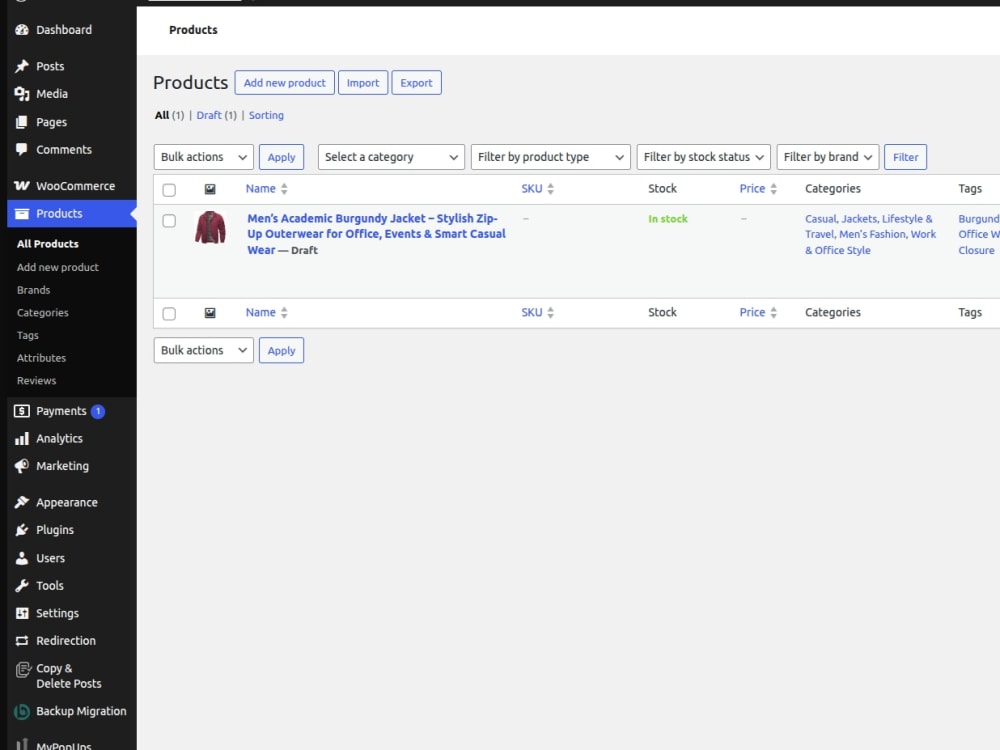Open Reviews submenu item
This screenshot has height=750, width=1000.
pyautogui.click(x=36, y=381)
